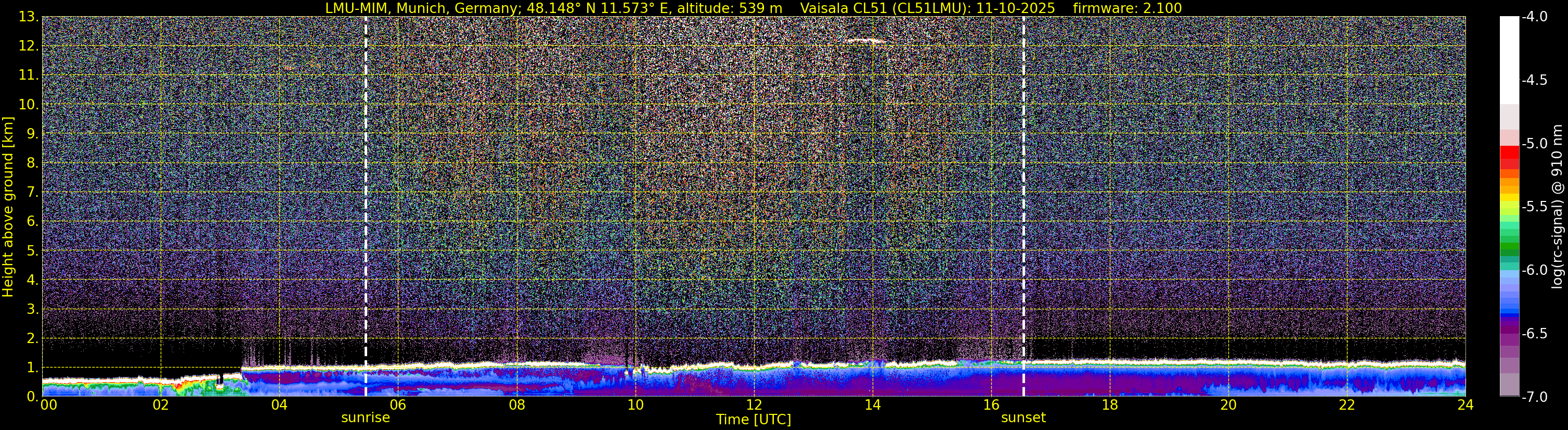Click the time tick label '06'

click(397, 405)
